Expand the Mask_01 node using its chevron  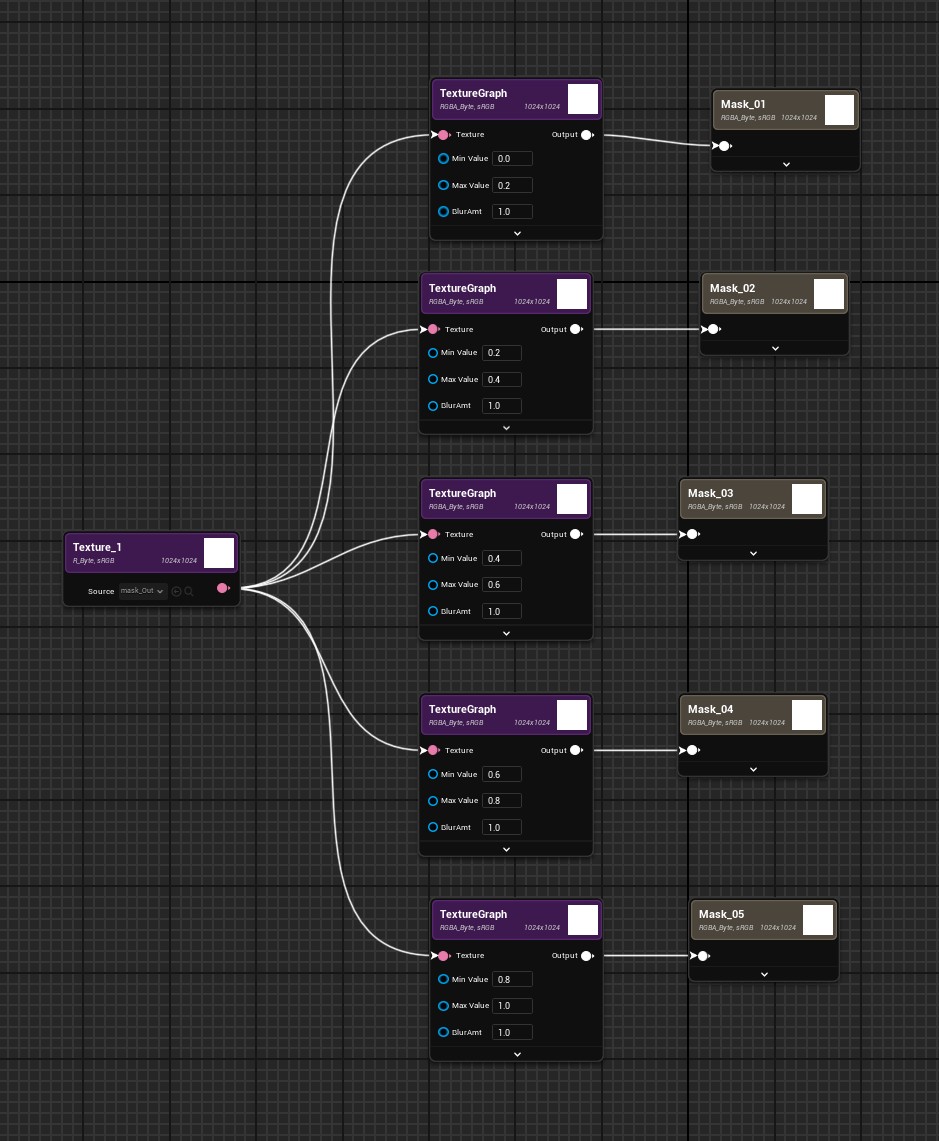coord(784,164)
